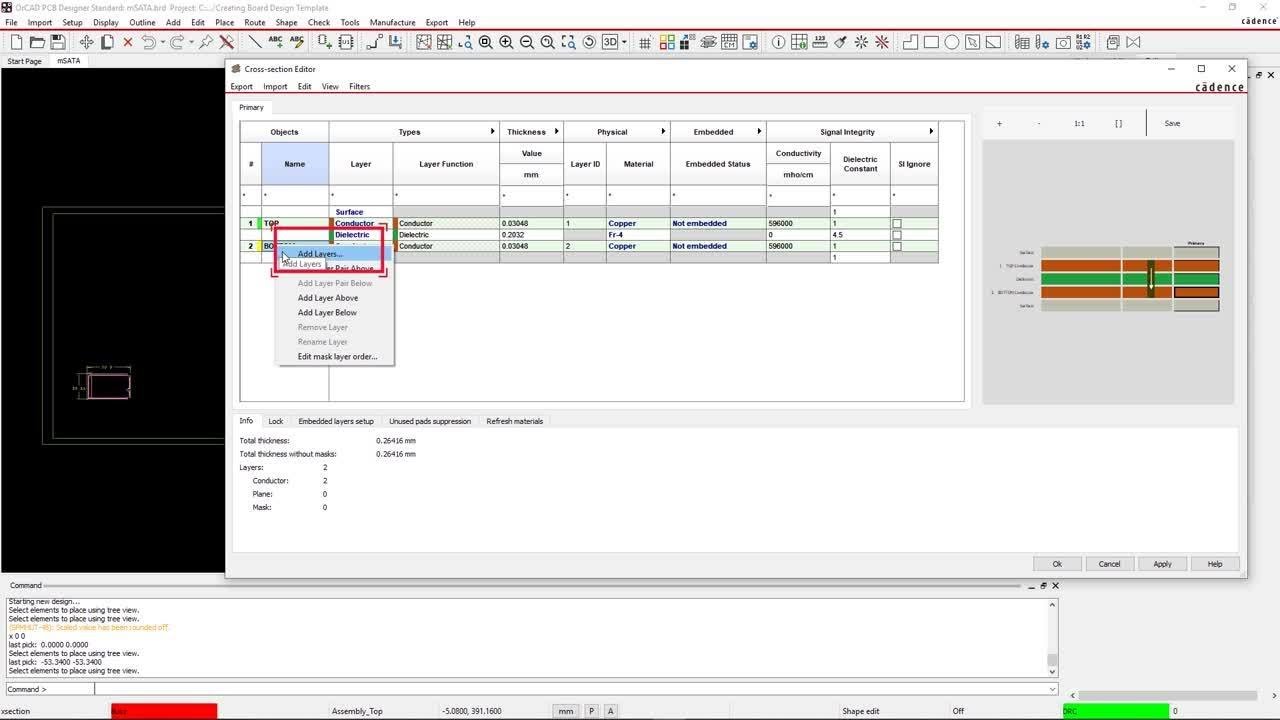This screenshot has height=720, width=1280.
Task: Select Place component manually icon
Action: 325,42
